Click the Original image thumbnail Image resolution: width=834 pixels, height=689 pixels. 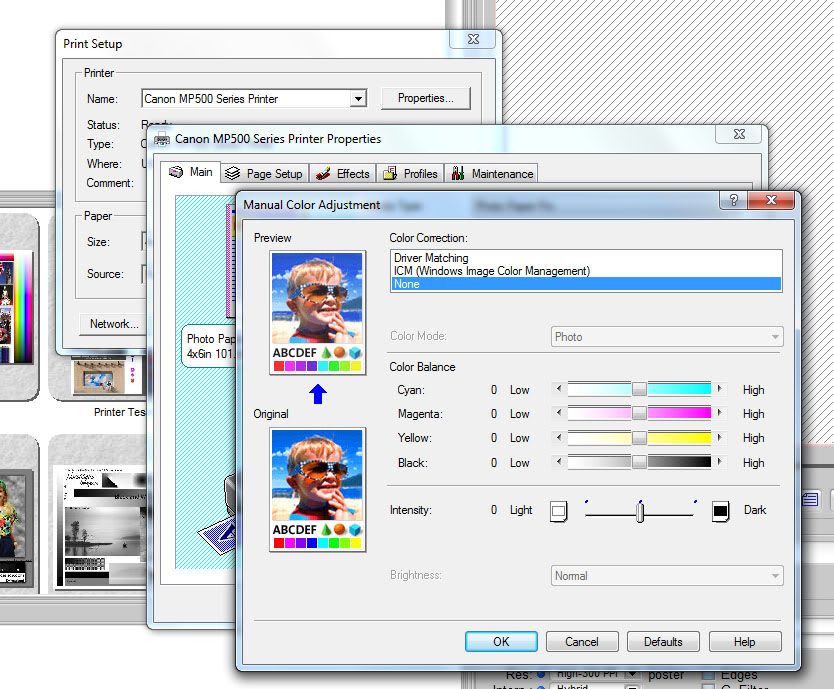pos(318,489)
